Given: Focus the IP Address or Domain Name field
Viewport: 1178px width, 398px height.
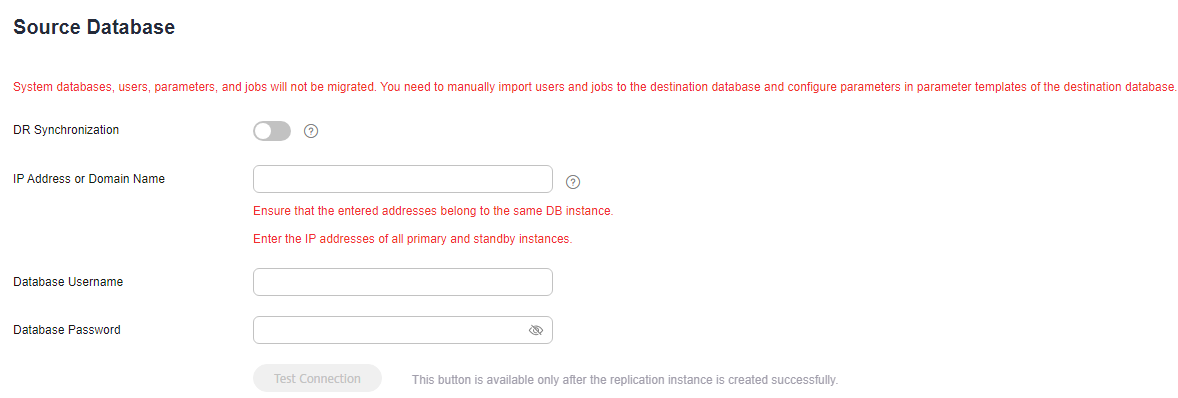Looking at the screenshot, I should (403, 179).
